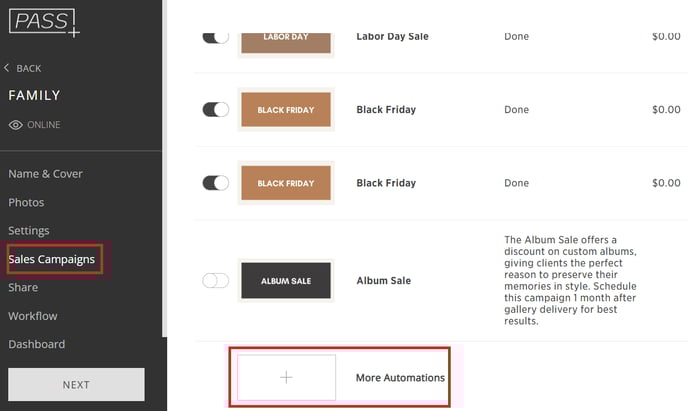Click the sidebar vertical scrollbar

click(165, 168)
